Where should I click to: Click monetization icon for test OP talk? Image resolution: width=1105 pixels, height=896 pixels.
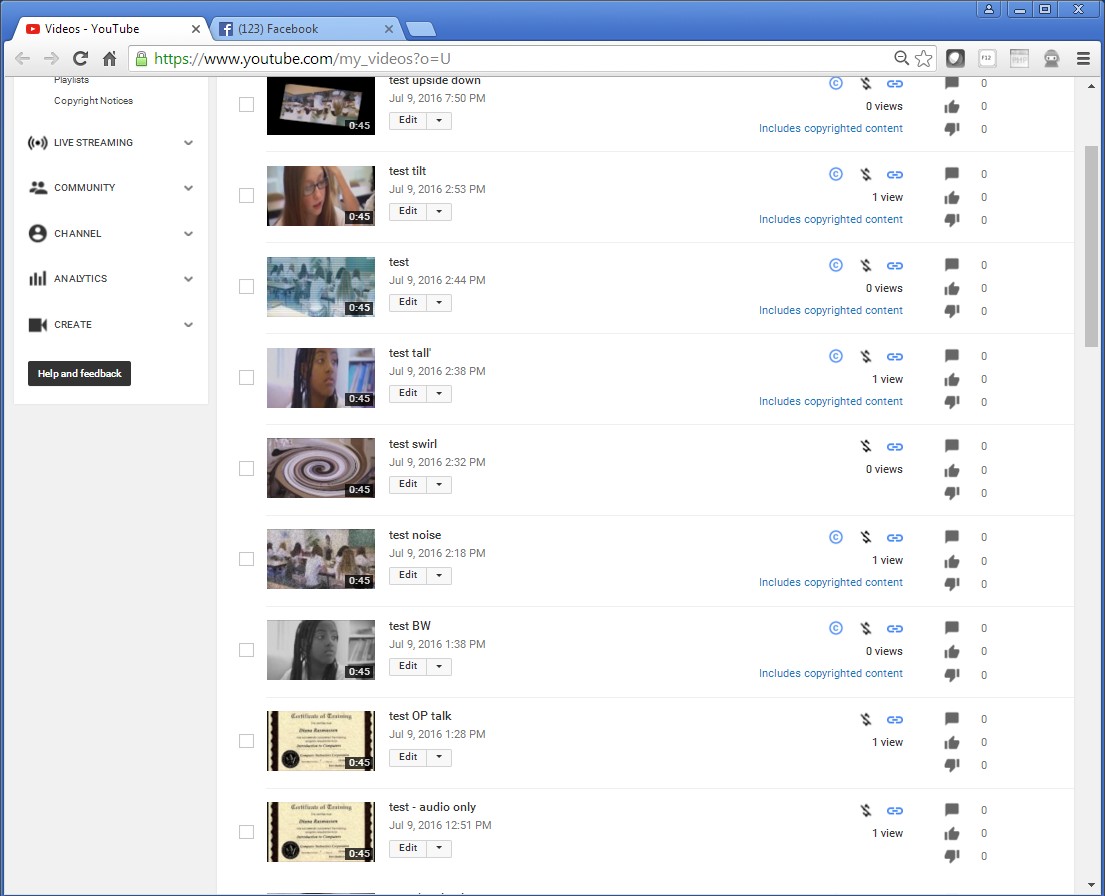tap(866, 720)
